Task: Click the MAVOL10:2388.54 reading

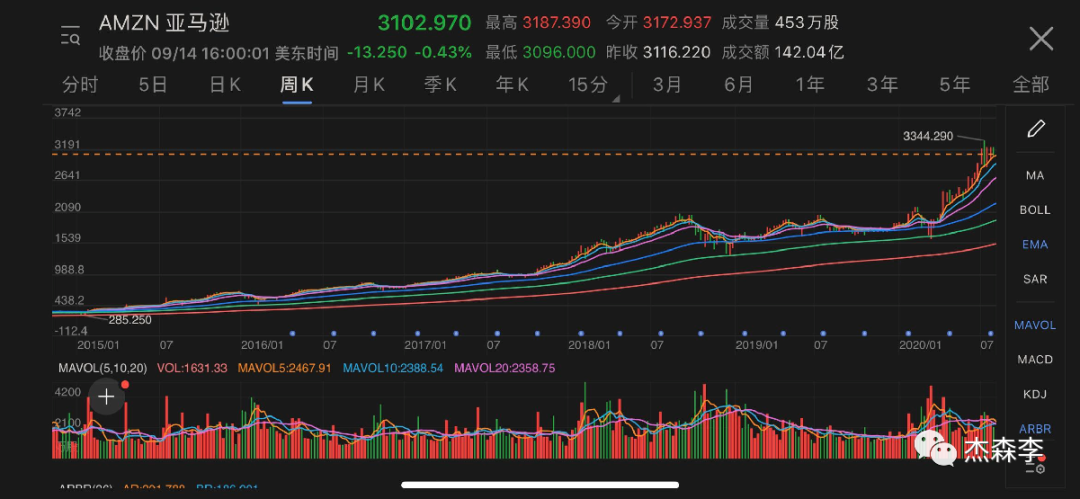Action: [393, 368]
